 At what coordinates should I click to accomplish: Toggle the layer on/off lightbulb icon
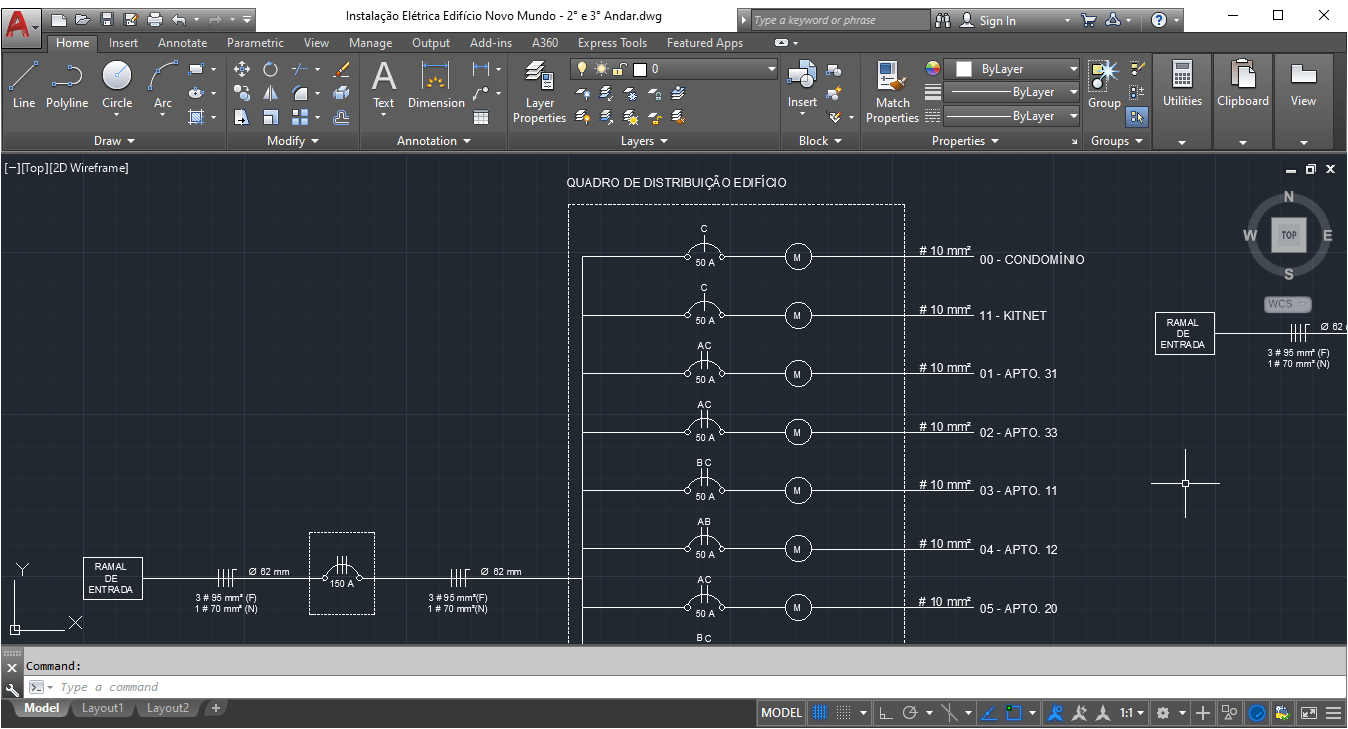[x=582, y=69]
